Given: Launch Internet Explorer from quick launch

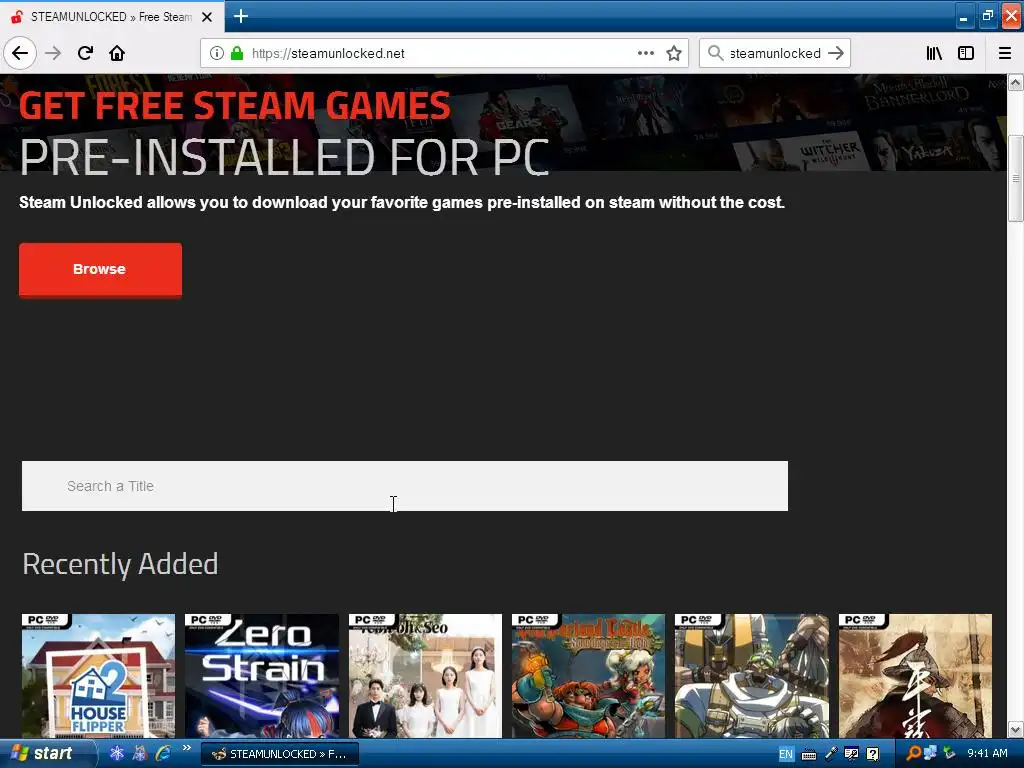Looking at the screenshot, I should pyautogui.click(x=163, y=754).
